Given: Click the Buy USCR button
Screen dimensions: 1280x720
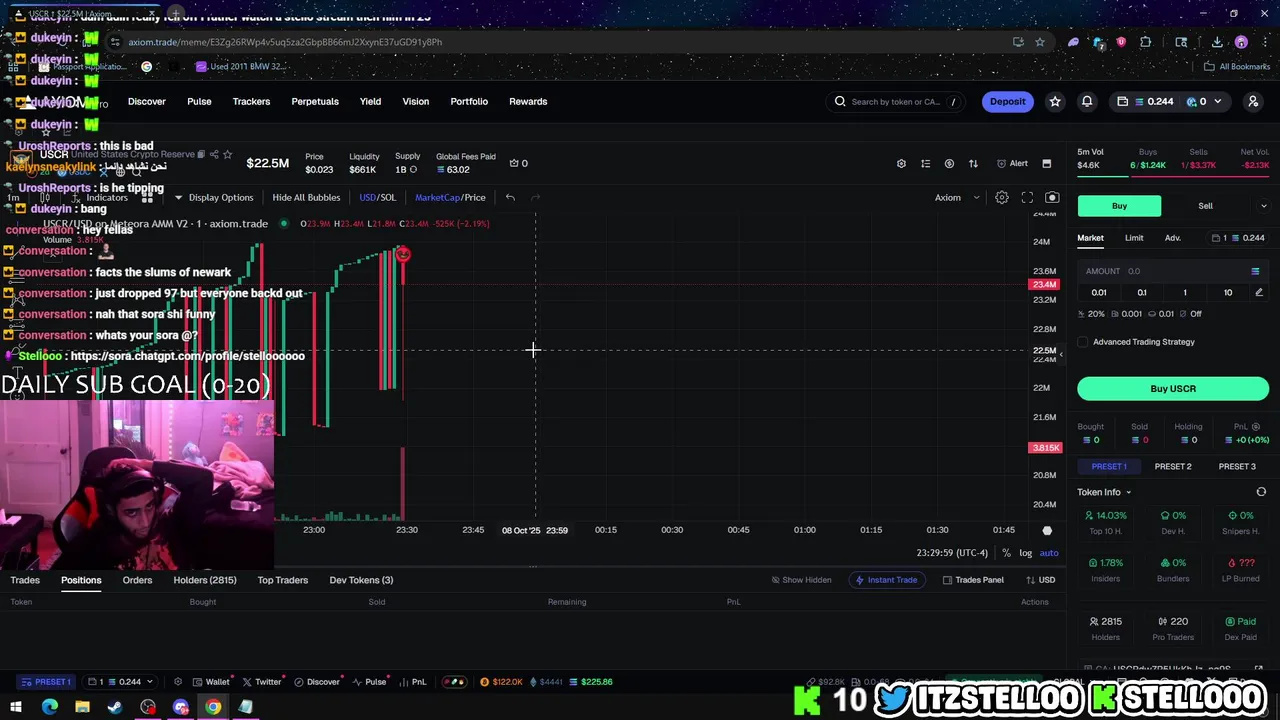Looking at the screenshot, I should click(1173, 389).
